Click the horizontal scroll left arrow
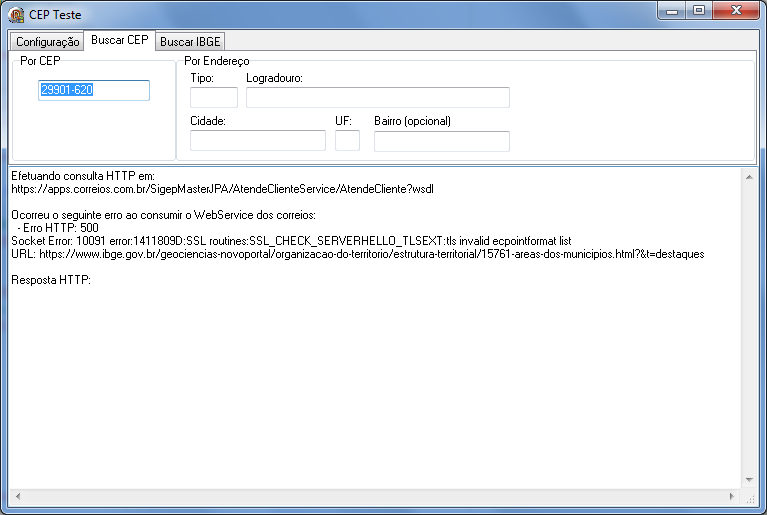The height and width of the screenshot is (515, 767). click(x=18, y=496)
